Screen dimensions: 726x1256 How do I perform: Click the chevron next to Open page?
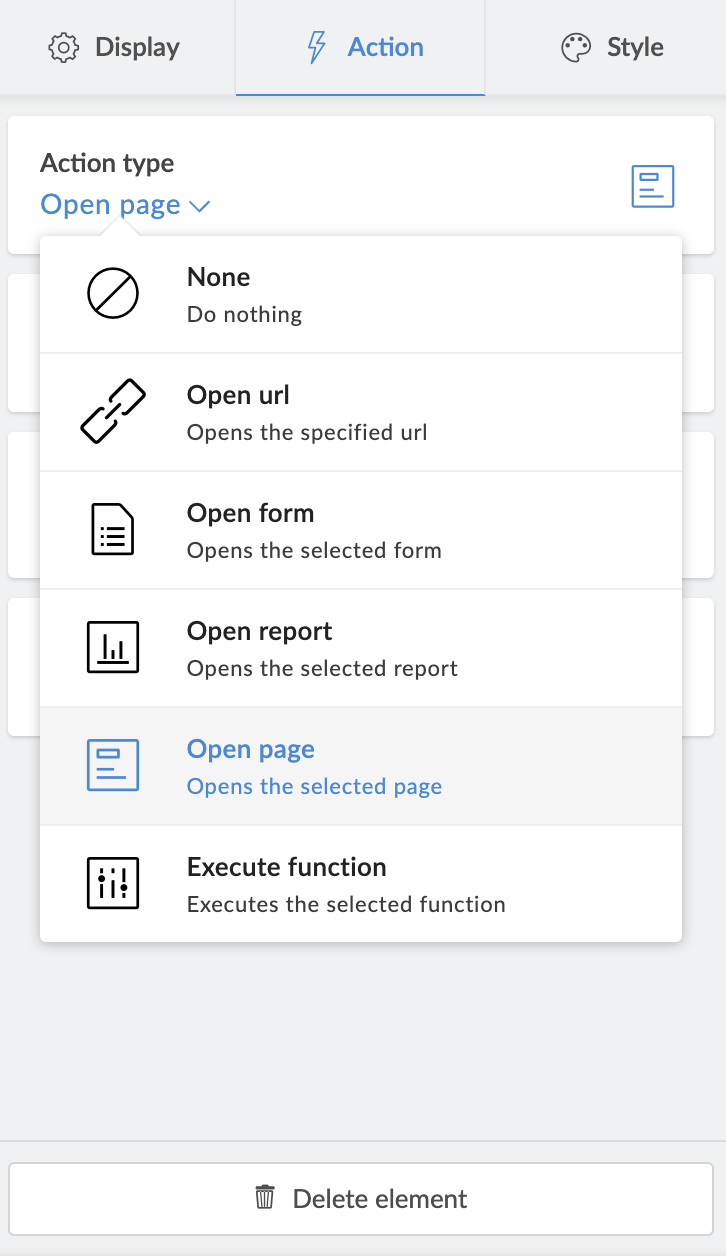[200, 206]
